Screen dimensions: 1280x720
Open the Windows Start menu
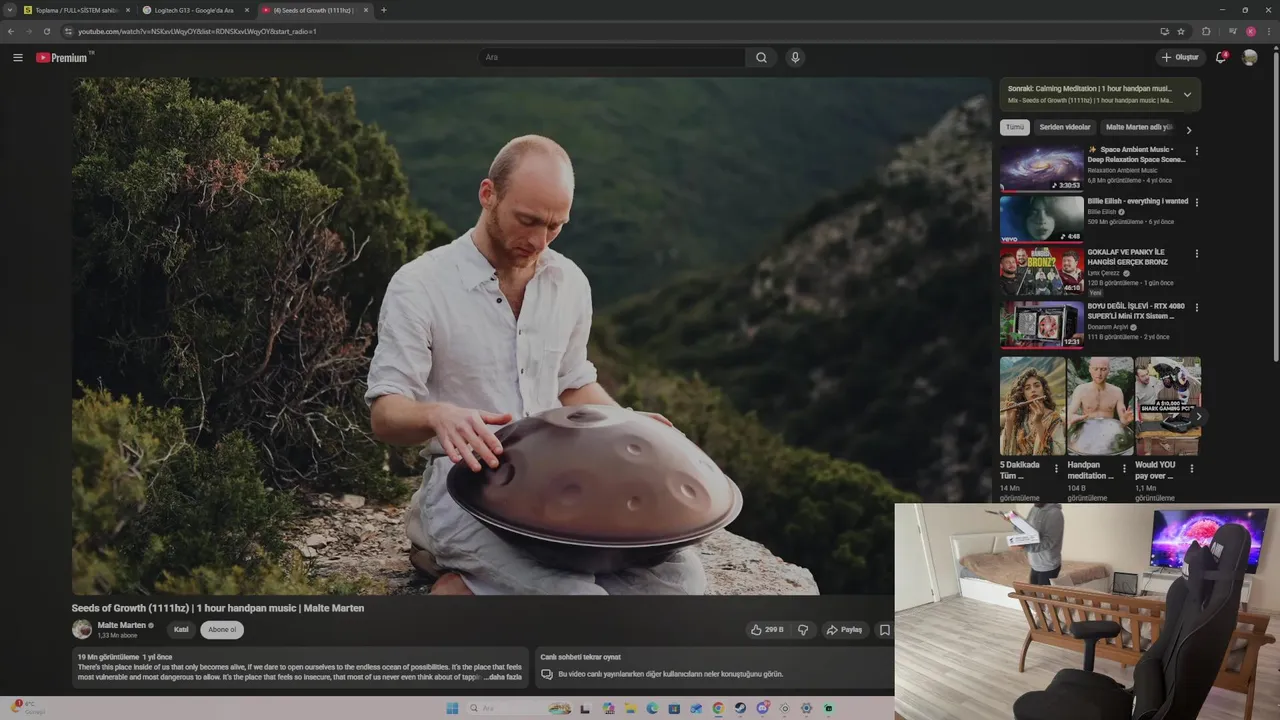pos(452,708)
